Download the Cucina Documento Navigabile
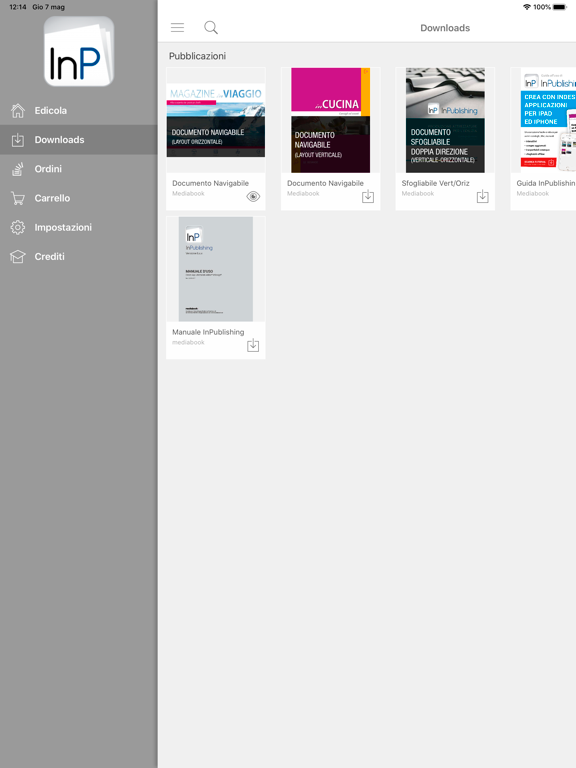 pyautogui.click(x=368, y=196)
